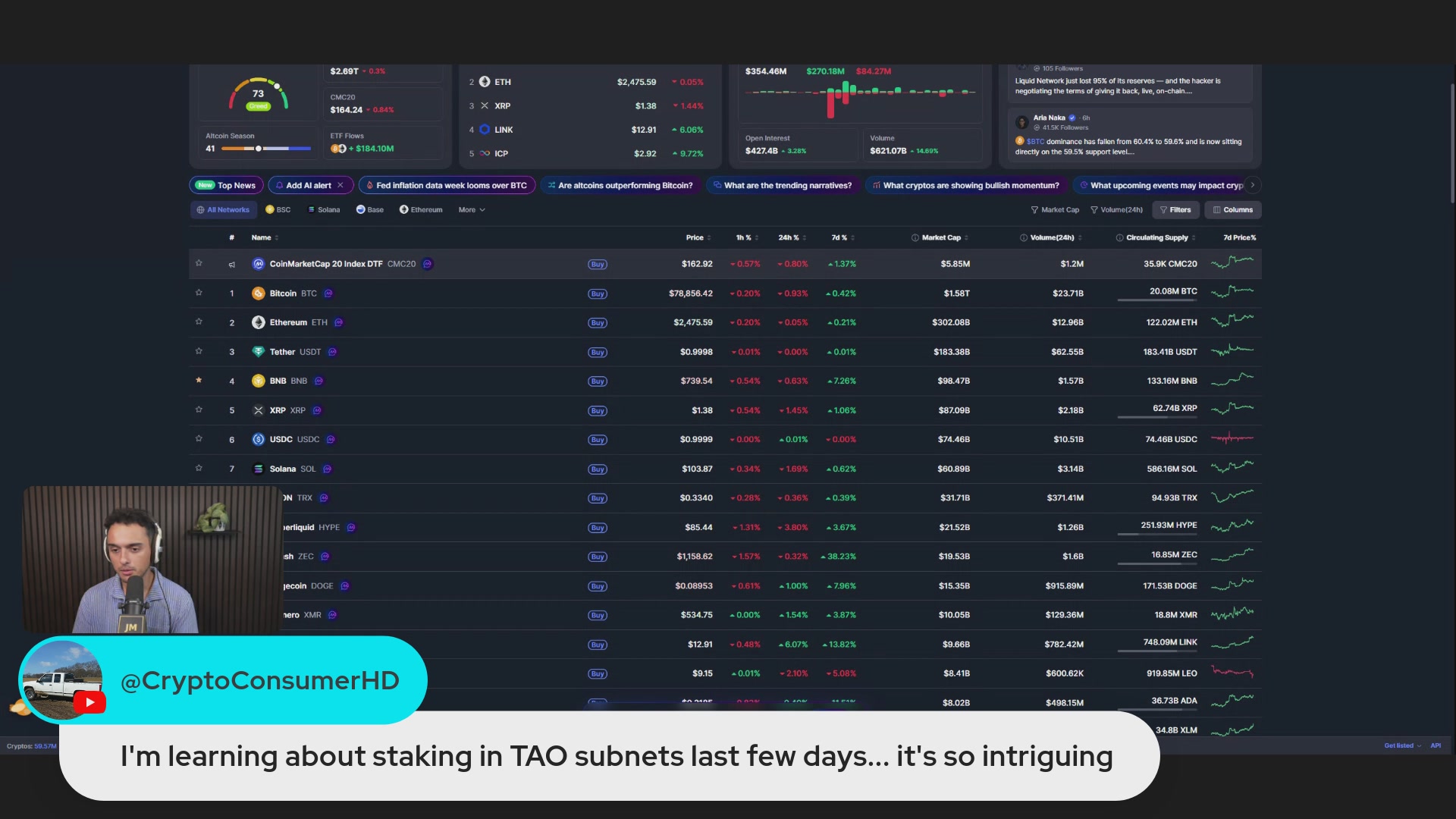
Task: Open the Volume(24h) filter dropdown
Action: coord(1116,210)
